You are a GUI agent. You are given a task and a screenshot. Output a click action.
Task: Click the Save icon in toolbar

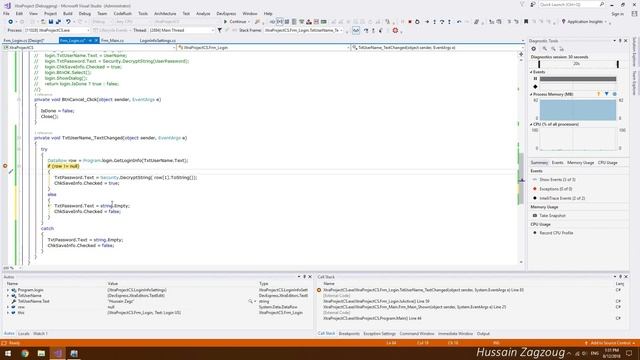51,22
